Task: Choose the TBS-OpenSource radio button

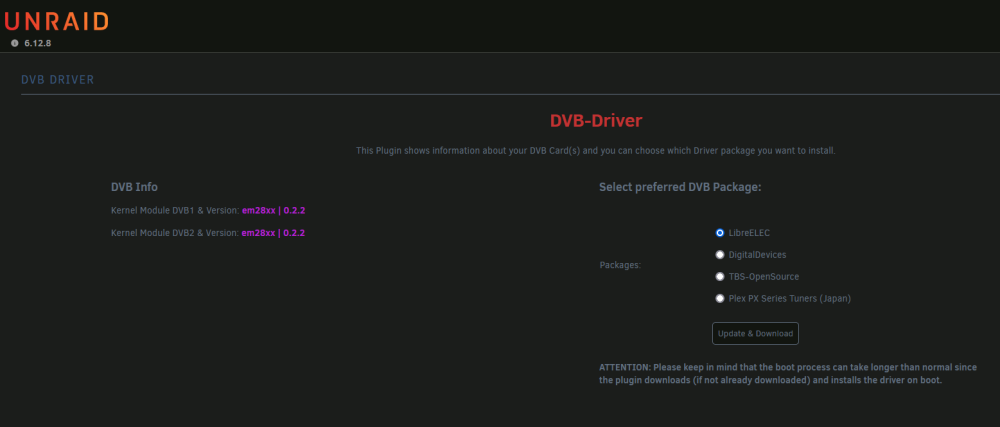Action: pos(720,277)
